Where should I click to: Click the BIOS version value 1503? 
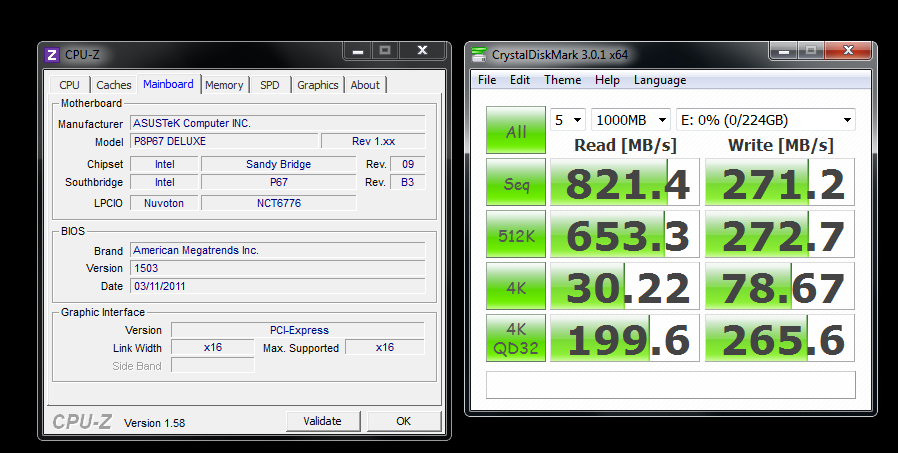click(x=278, y=268)
